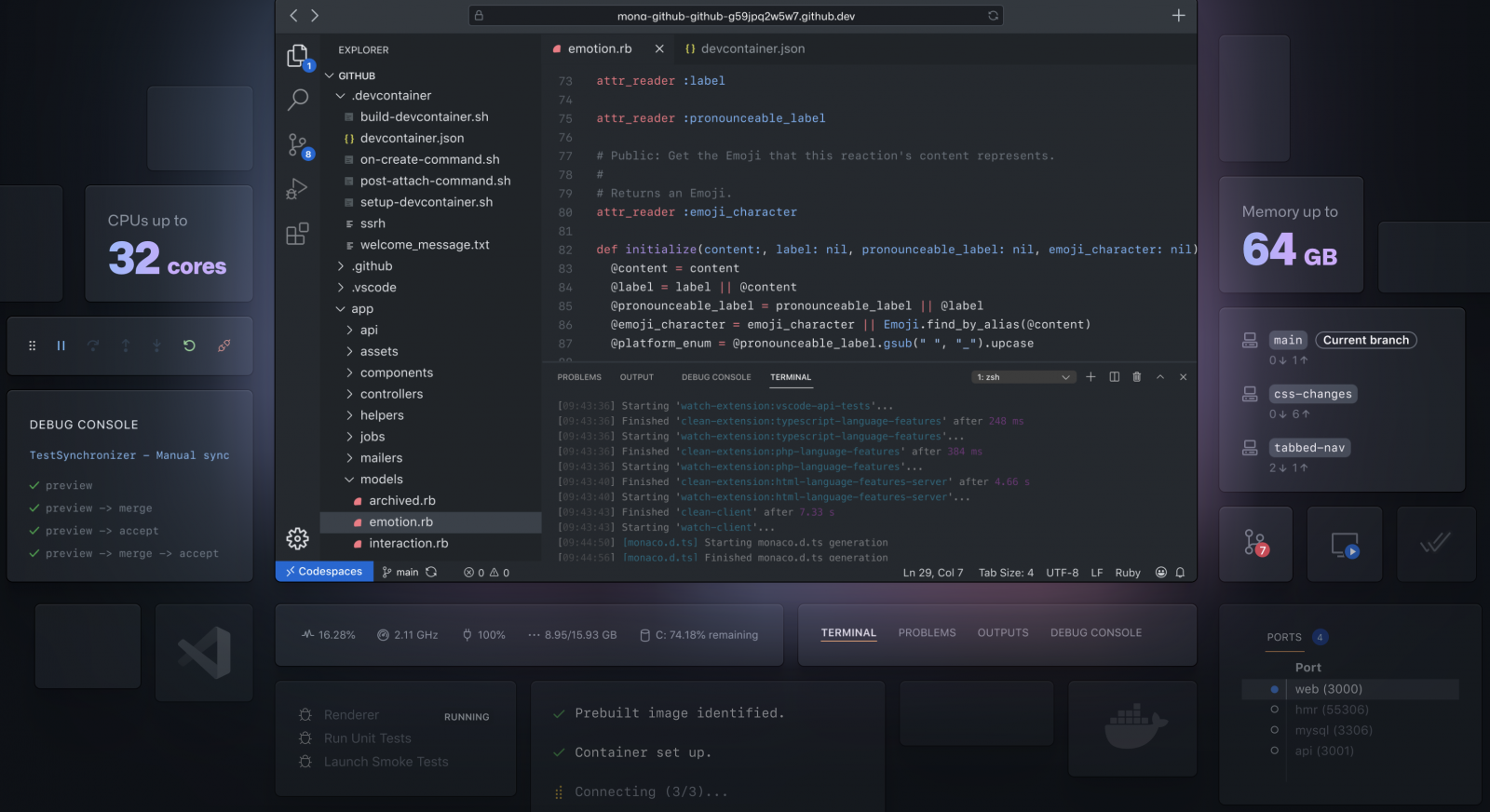Open the Run and Debug view

[x=297, y=189]
